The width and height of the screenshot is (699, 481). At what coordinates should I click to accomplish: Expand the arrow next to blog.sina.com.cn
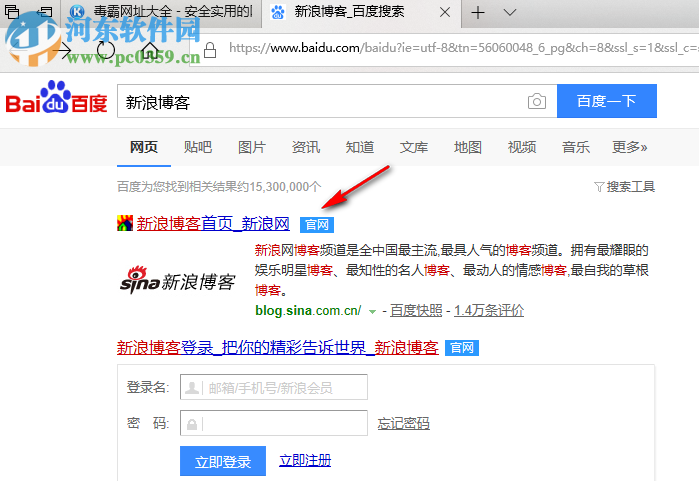click(x=372, y=312)
